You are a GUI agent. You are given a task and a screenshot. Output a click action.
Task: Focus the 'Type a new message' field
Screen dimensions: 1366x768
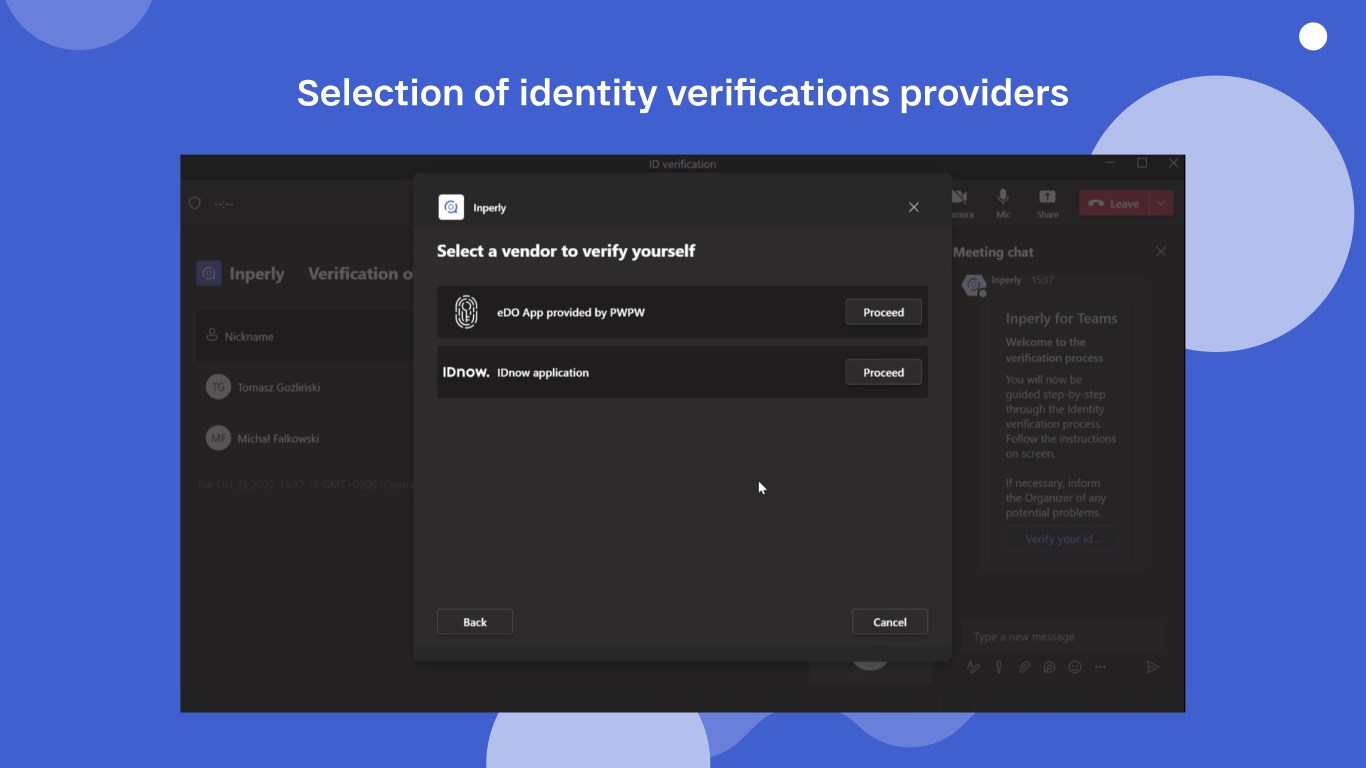click(1062, 637)
